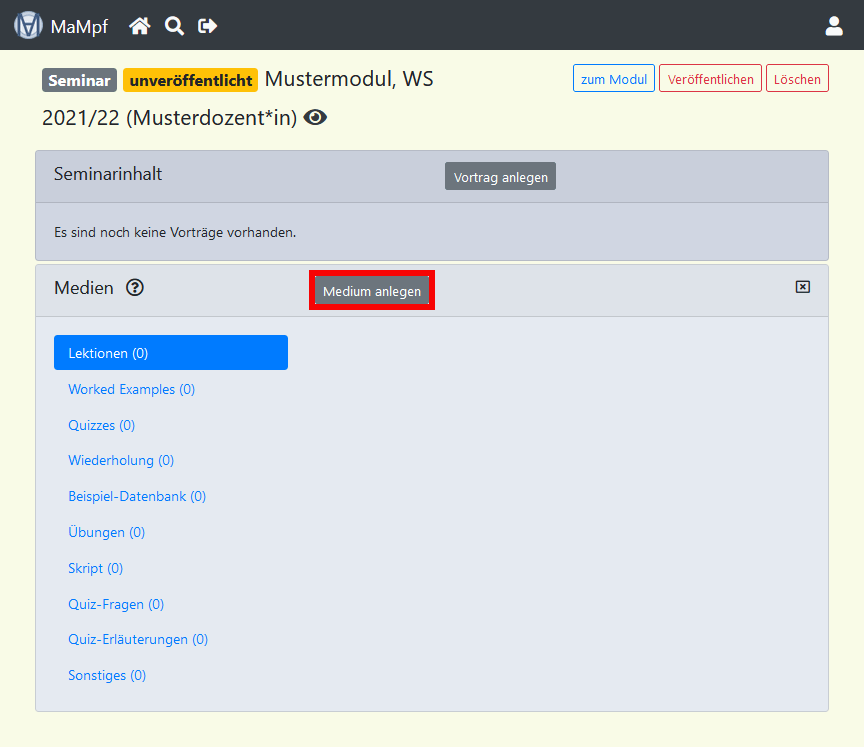Collapse the Medien panel with X icon

[x=802, y=287]
